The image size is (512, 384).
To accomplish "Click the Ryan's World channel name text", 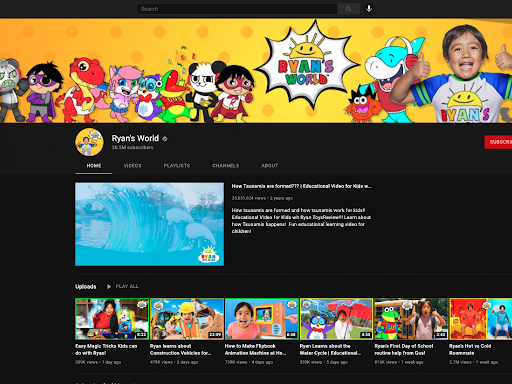I will tap(135, 138).
